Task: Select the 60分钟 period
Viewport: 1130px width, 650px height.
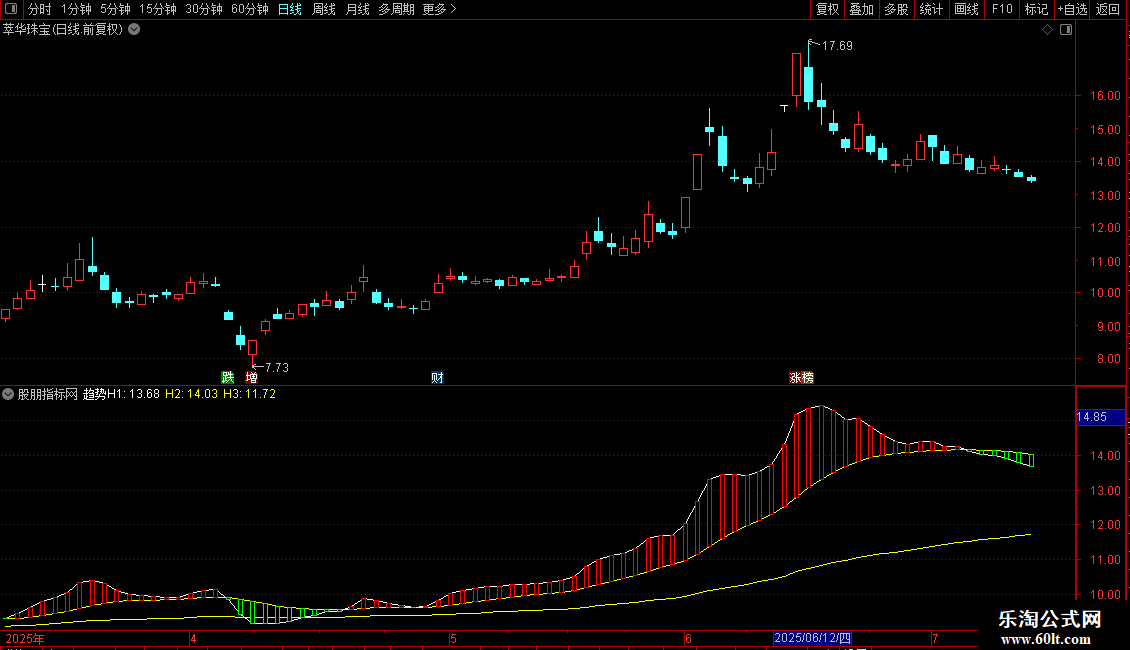Action: pos(250,9)
